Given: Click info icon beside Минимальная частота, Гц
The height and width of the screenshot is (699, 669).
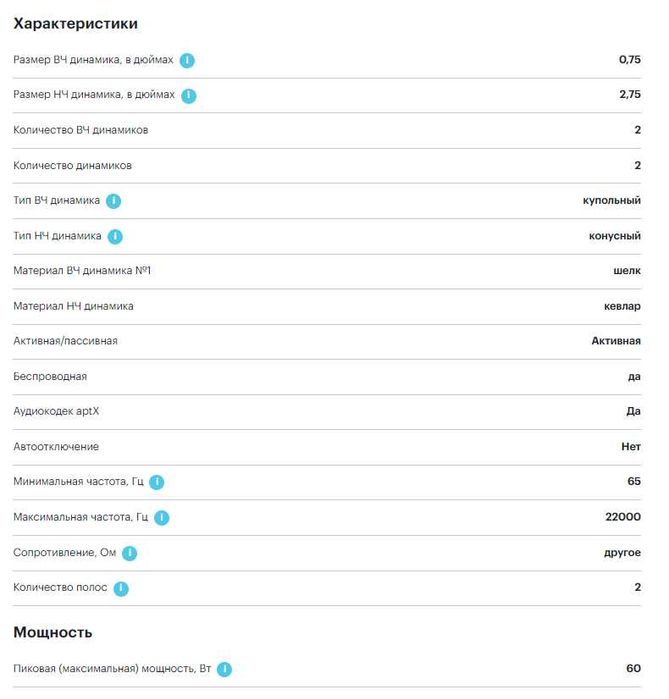Looking at the screenshot, I should 156,482.
